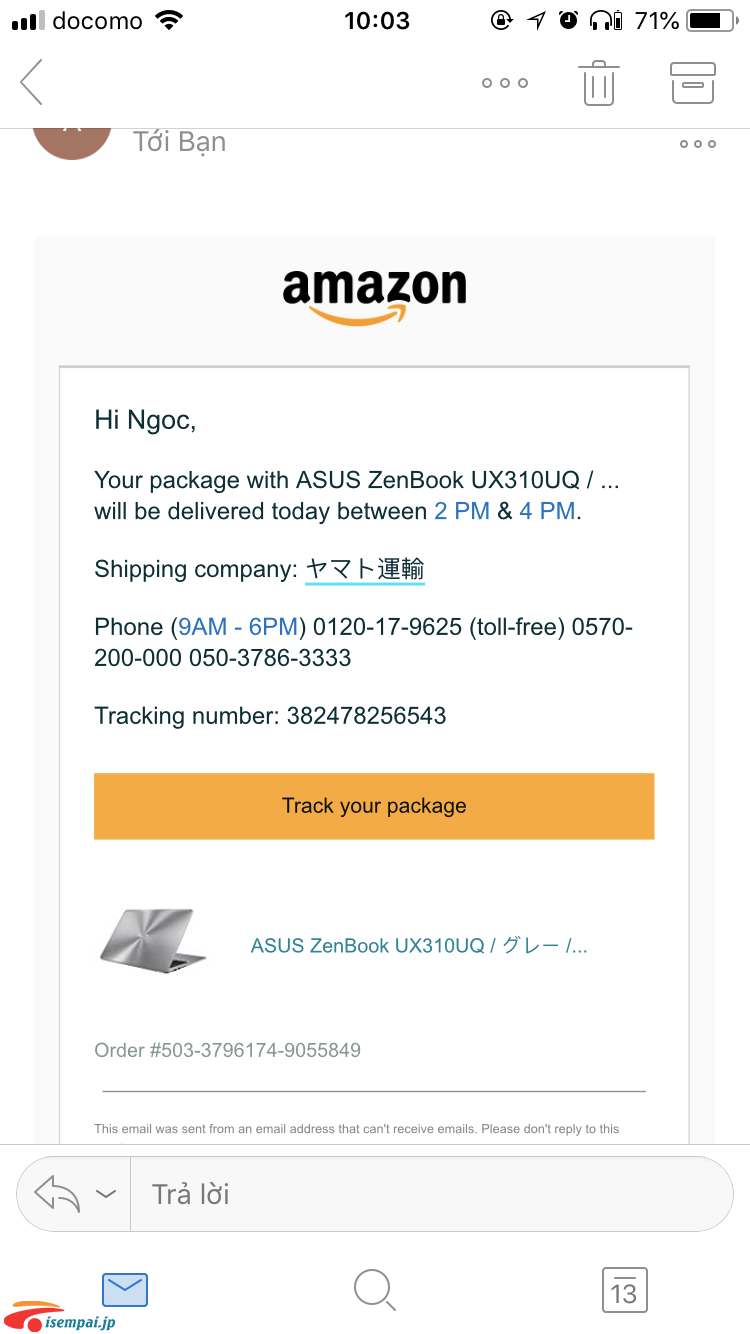Open the sender's message options dots

697,144
